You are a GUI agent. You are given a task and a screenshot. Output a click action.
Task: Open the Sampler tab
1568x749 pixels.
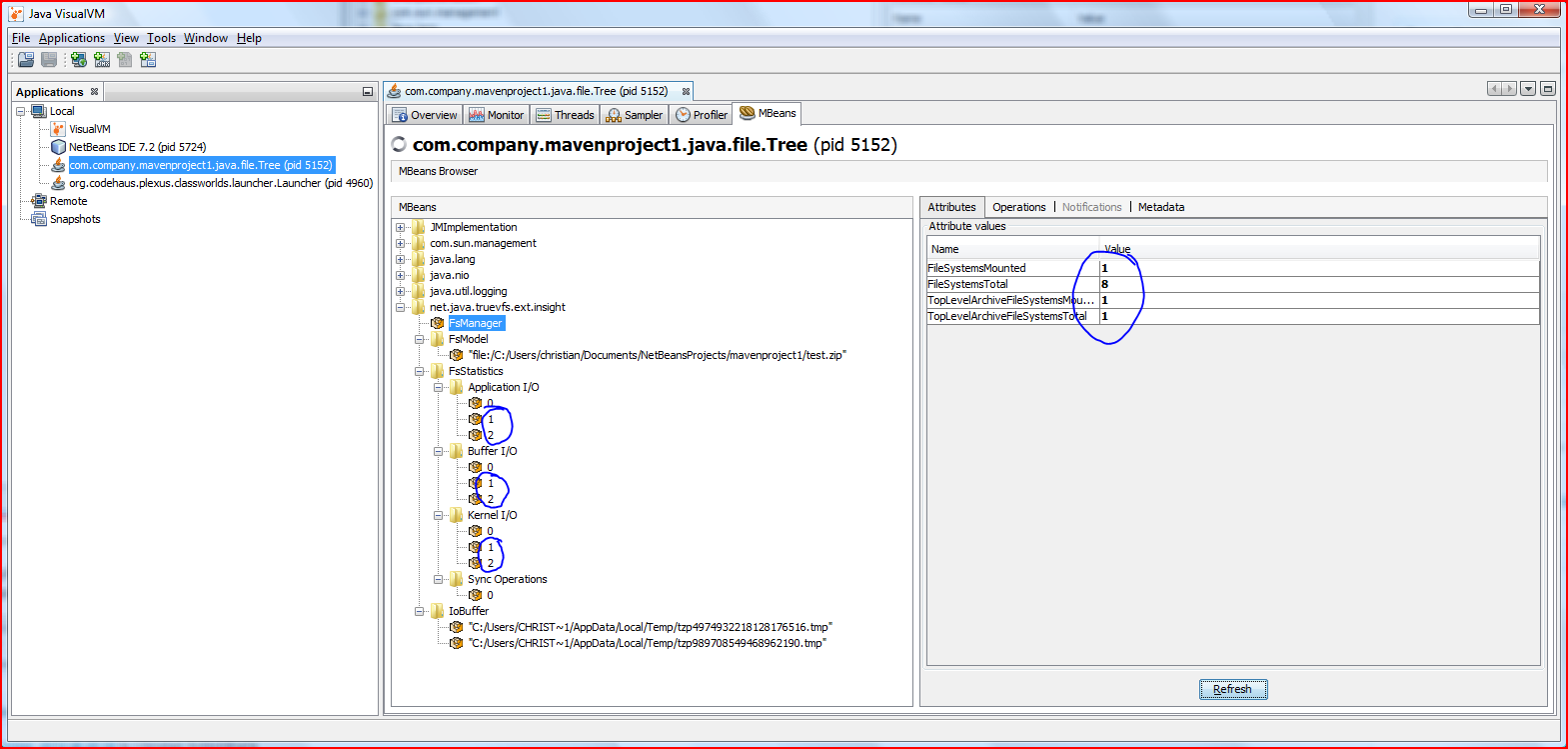[634, 115]
